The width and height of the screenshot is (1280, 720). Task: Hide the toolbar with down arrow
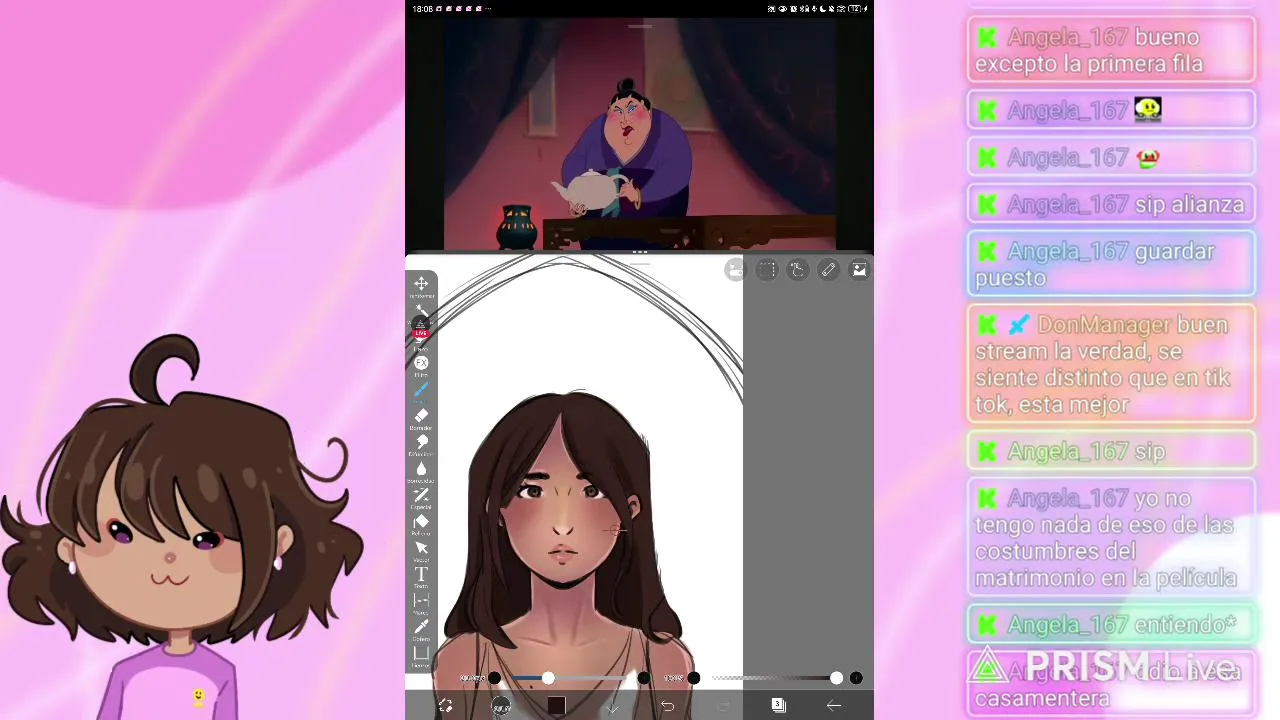pos(612,706)
